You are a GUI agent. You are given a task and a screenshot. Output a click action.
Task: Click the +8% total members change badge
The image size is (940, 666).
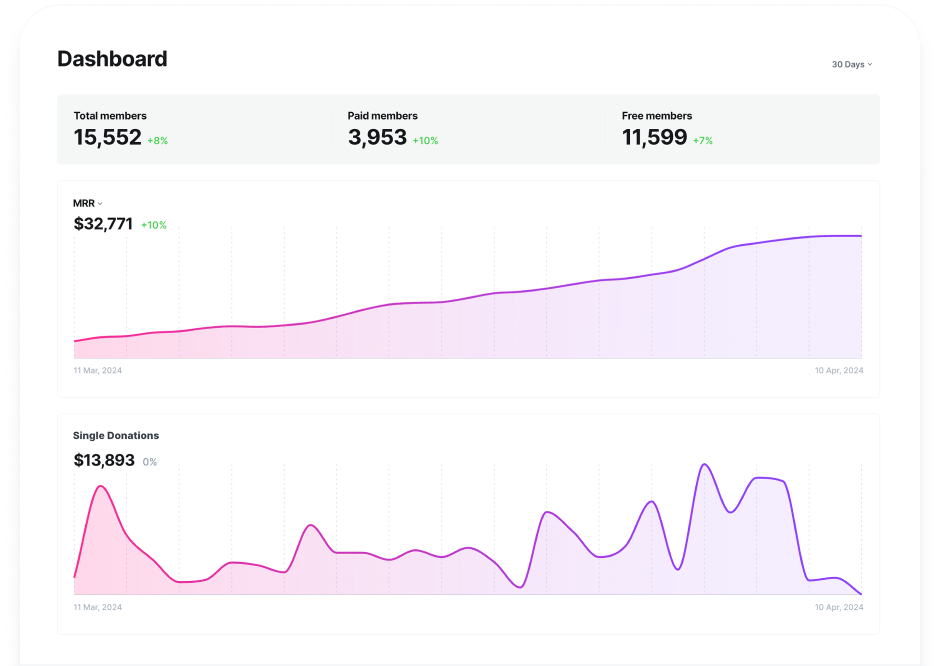(157, 141)
